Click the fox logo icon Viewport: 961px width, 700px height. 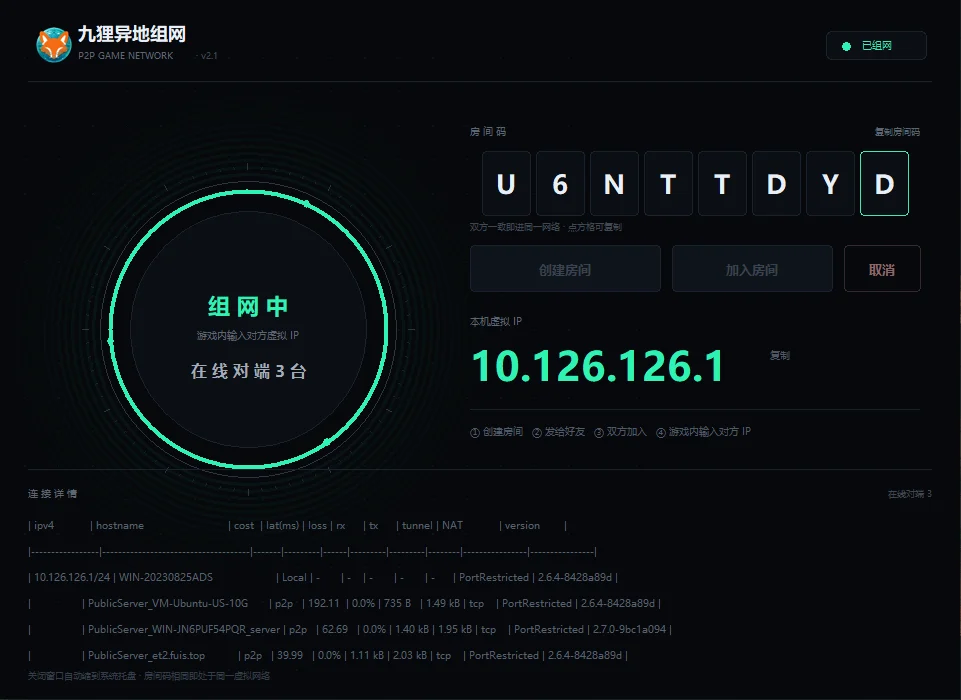click(x=53, y=45)
